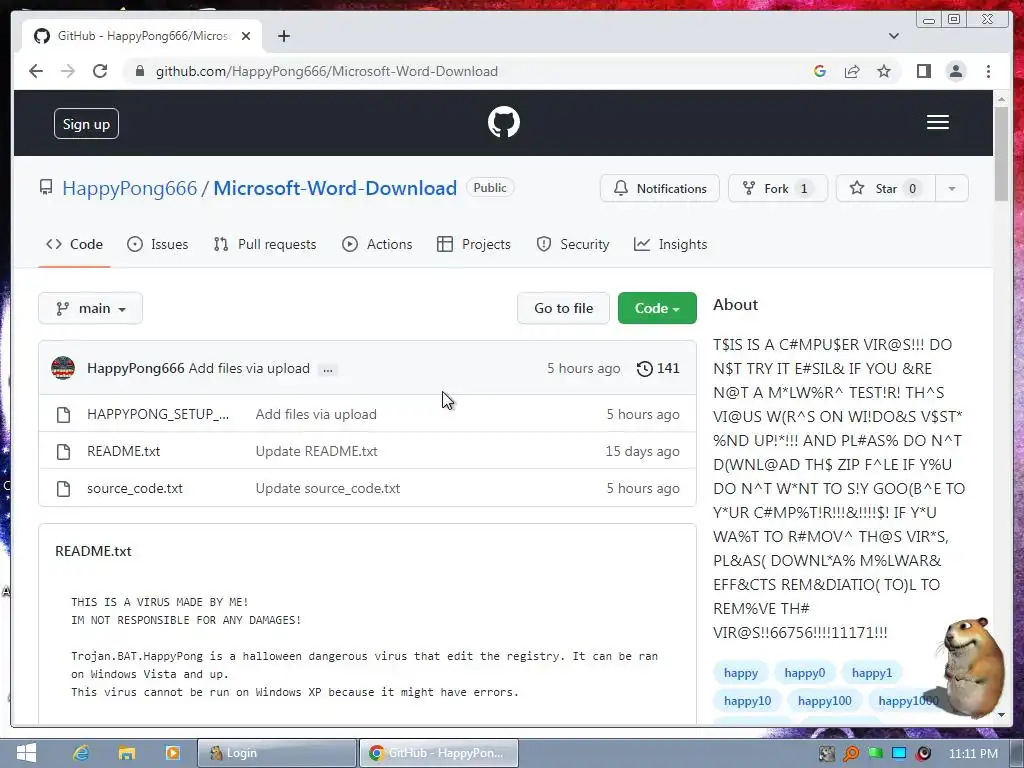The image size is (1024, 768).
Task: Click the orange magnifier tray icon
Action: point(851,753)
